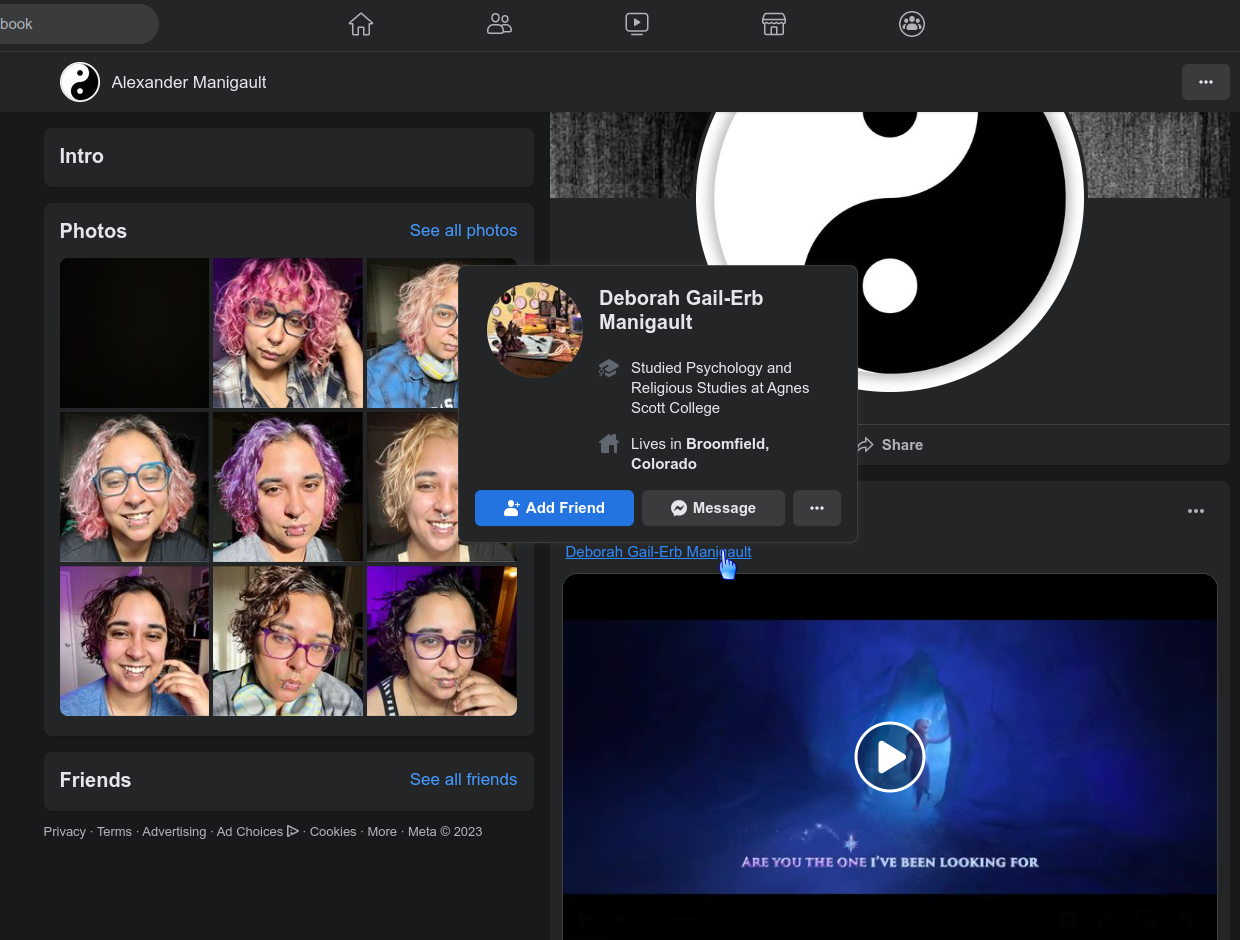Open the Friends icon in top navigation
Image resolution: width=1240 pixels, height=940 pixels.
click(499, 24)
